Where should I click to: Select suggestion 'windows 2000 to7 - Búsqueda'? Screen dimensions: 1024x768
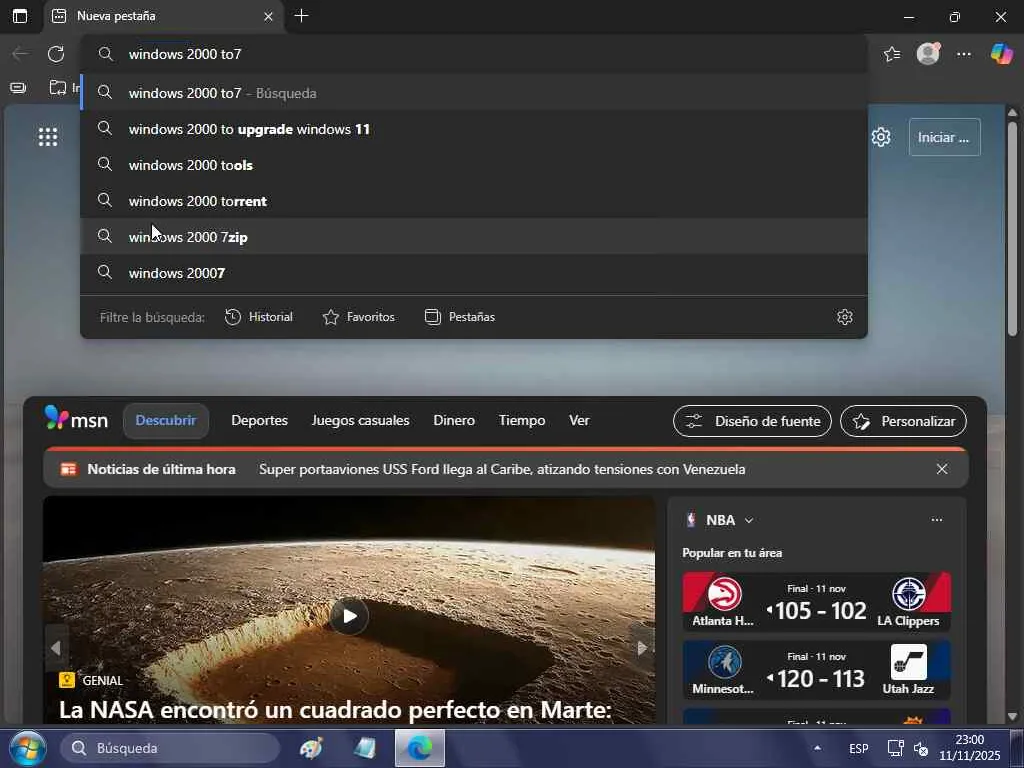(474, 93)
